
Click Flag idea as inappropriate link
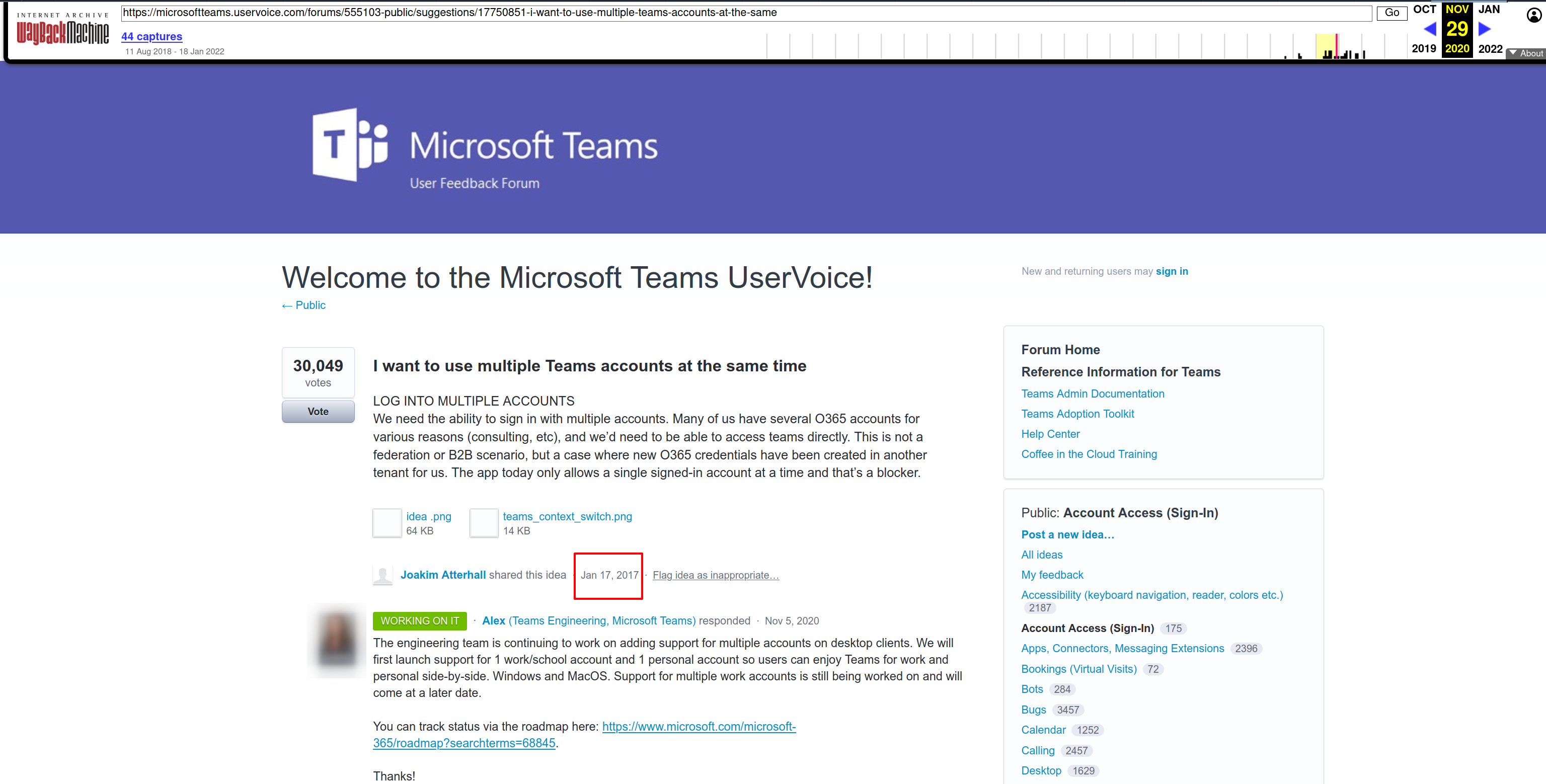pos(716,575)
